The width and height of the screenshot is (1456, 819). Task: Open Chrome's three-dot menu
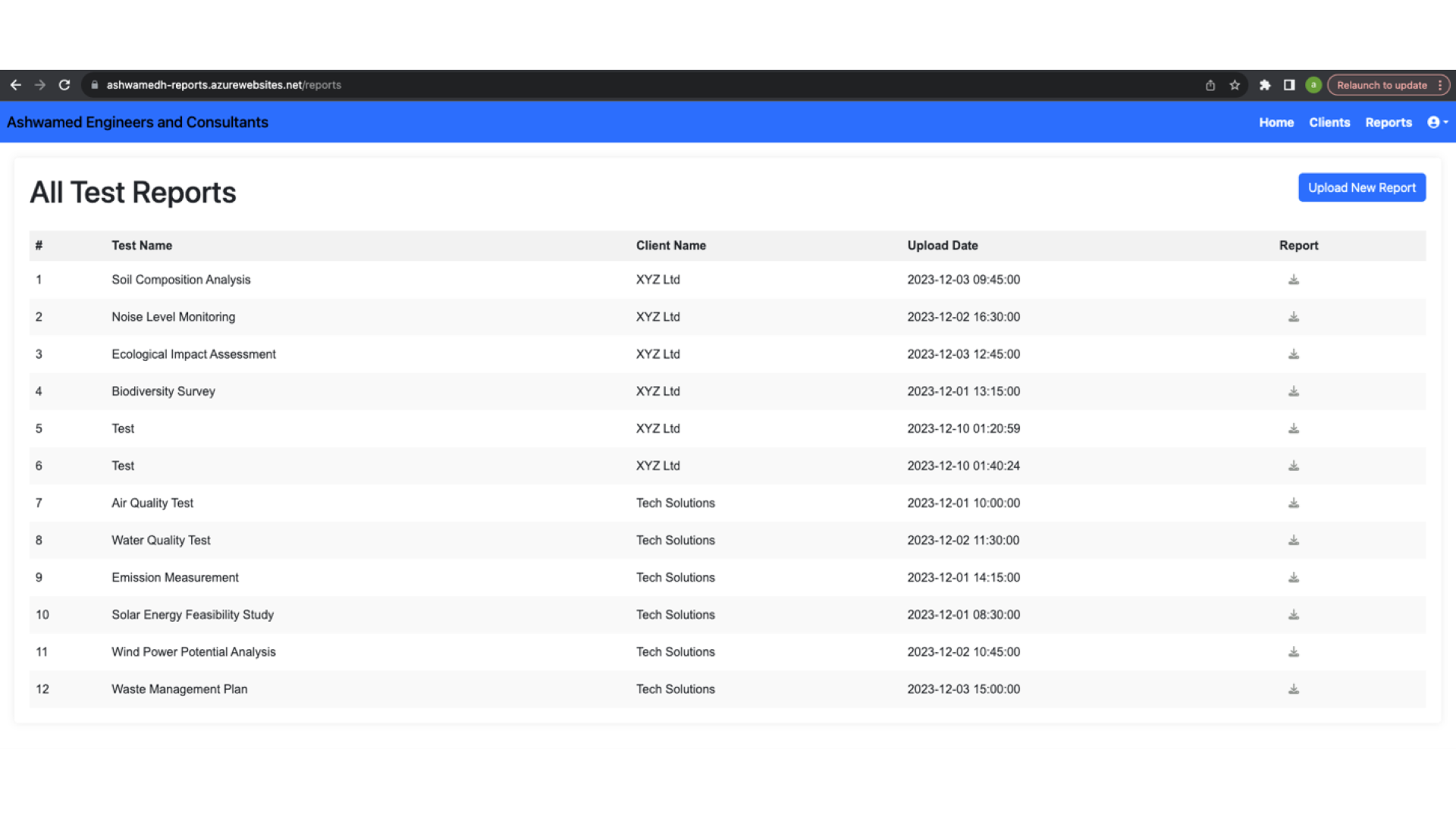tap(1440, 85)
